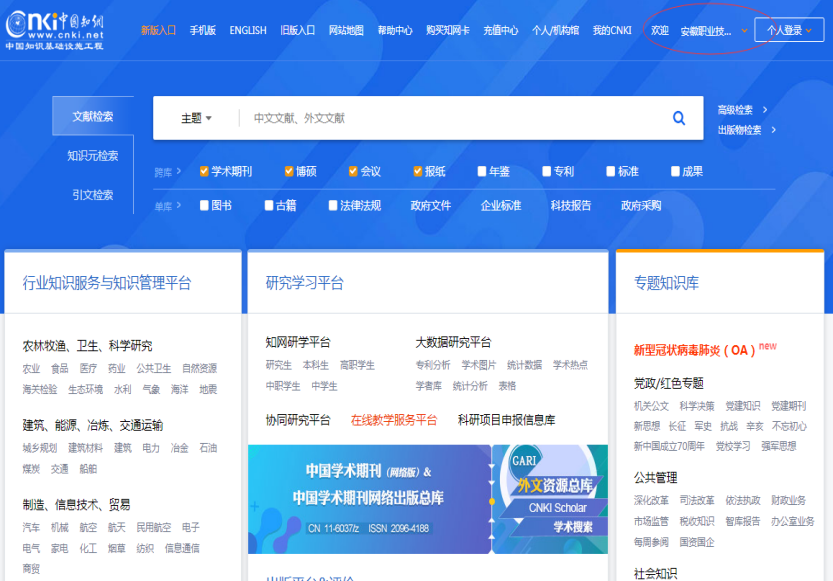The height and width of the screenshot is (581, 833).
Task: Switch to the 引文检索 tab
Action: click(92, 194)
